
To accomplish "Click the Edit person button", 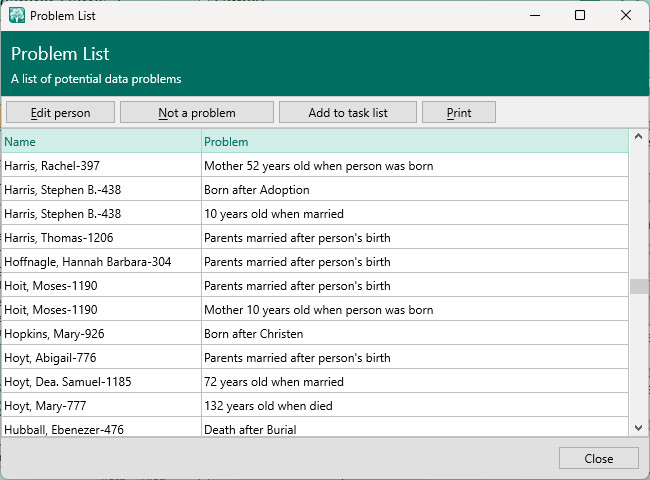I will 61,113.
